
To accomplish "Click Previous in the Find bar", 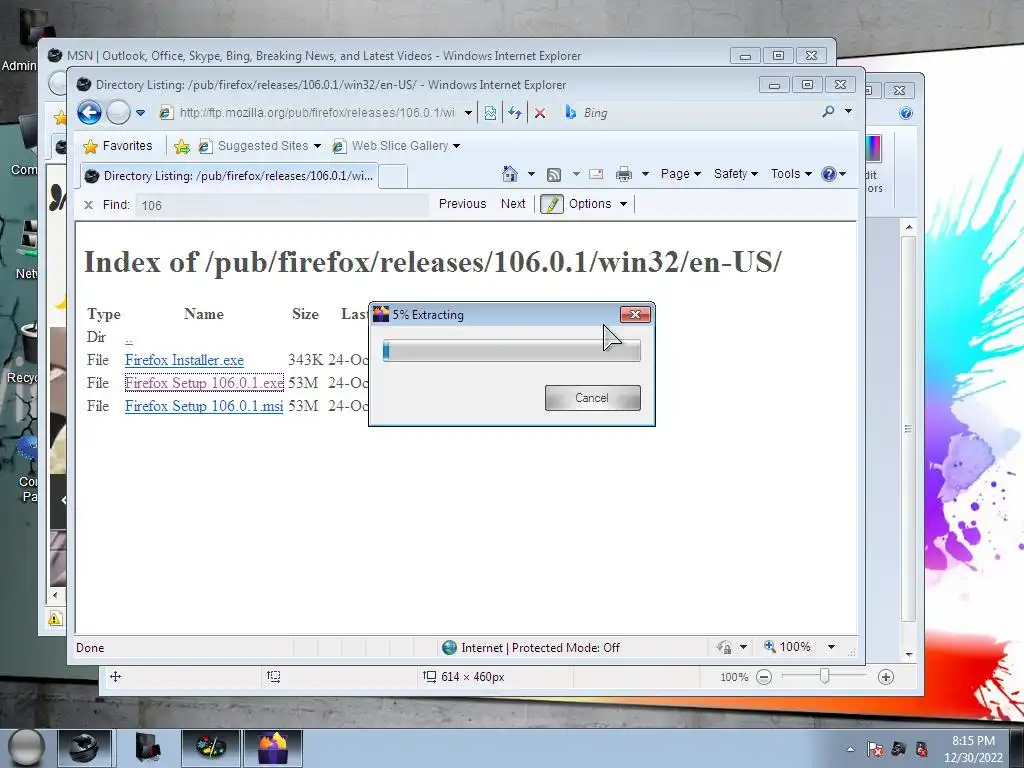I will click(462, 204).
